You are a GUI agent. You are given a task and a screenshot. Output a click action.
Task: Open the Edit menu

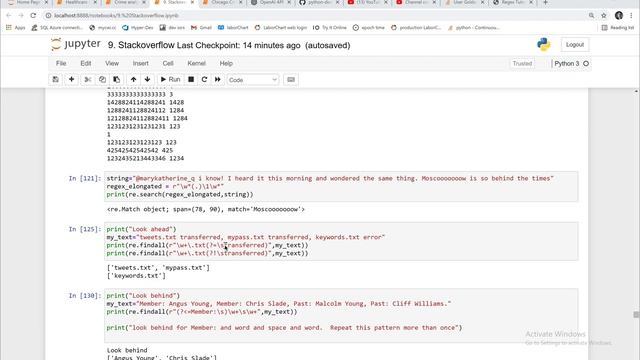tap(86, 63)
